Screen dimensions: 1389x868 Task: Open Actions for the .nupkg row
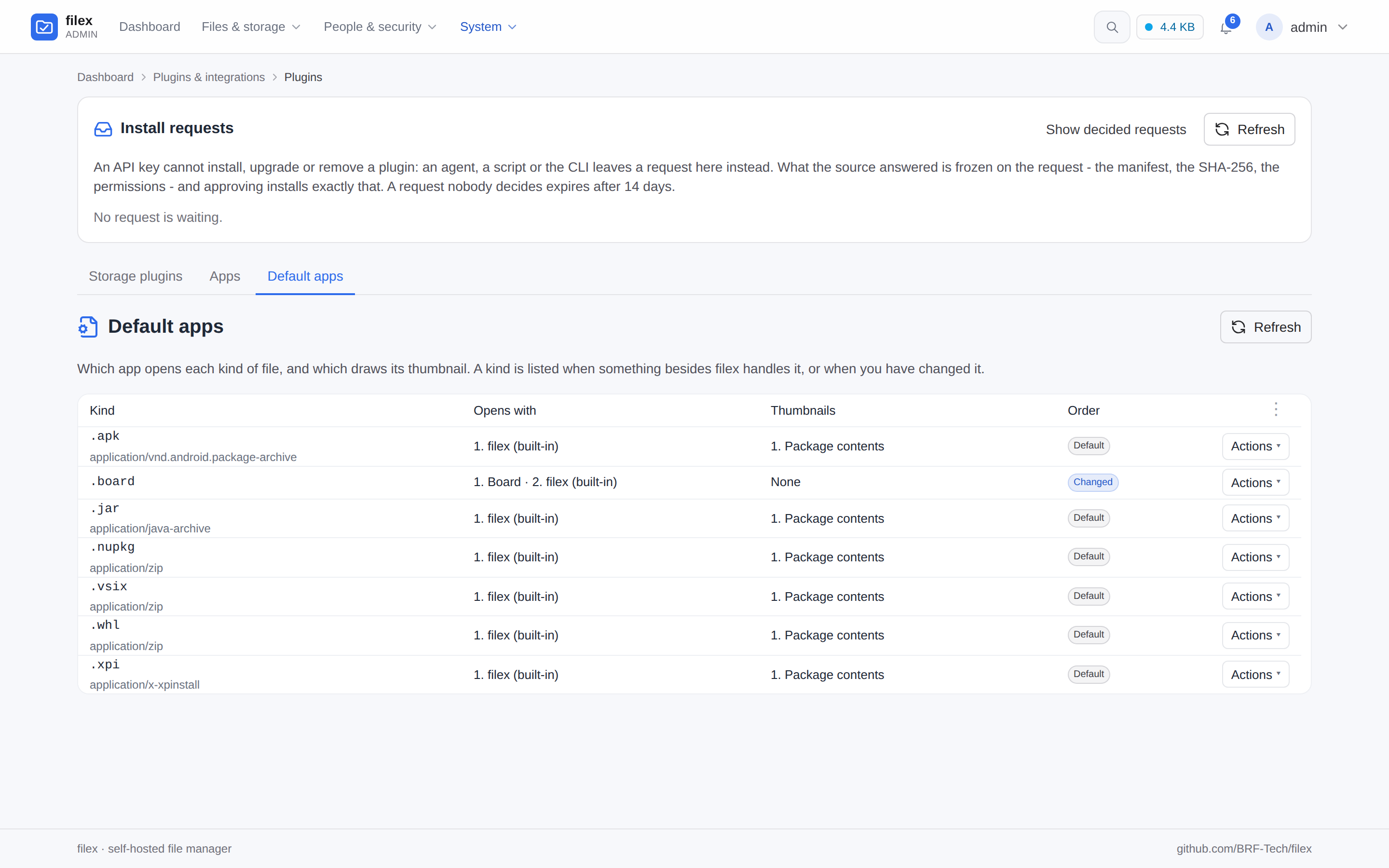tap(1255, 557)
